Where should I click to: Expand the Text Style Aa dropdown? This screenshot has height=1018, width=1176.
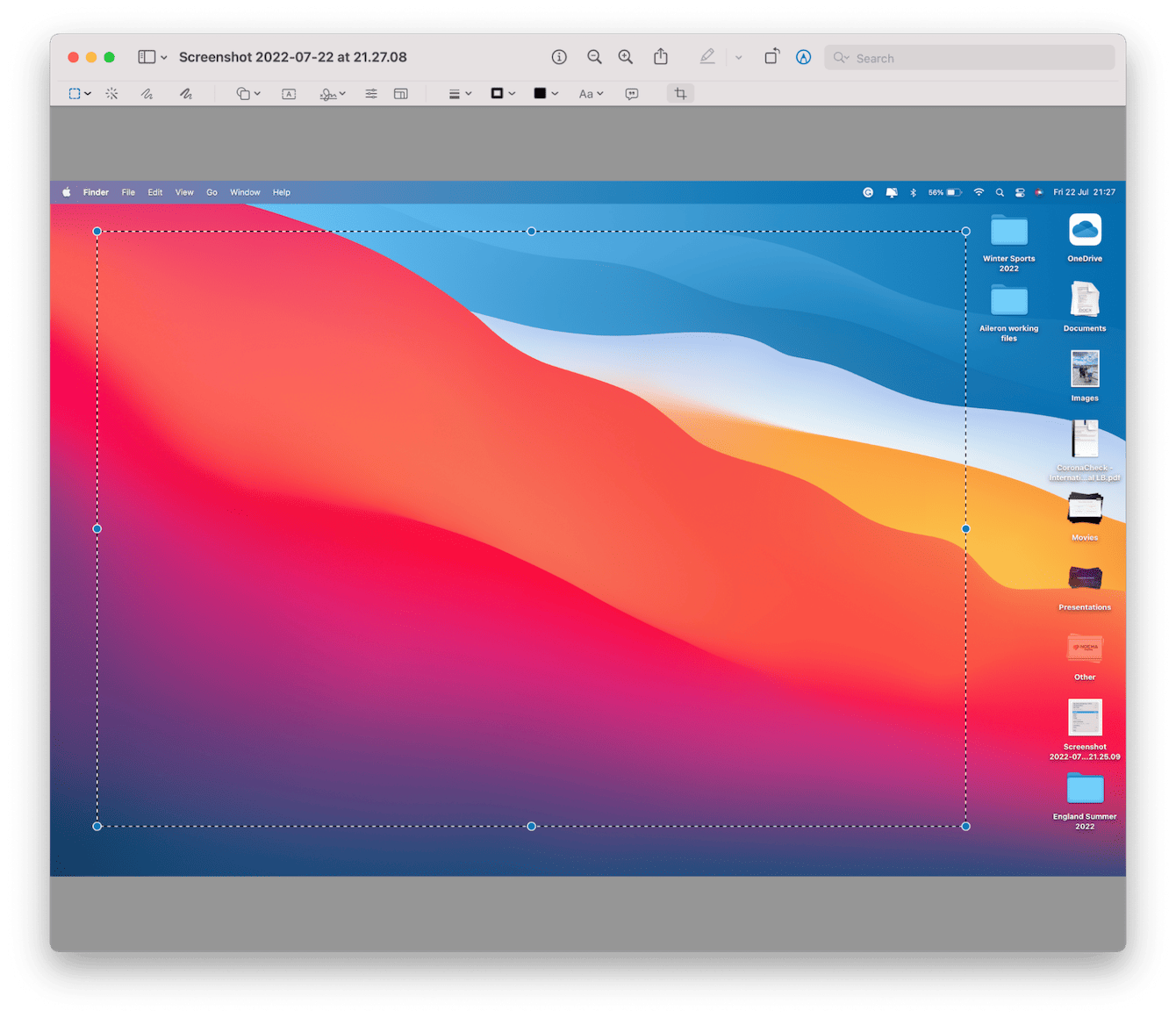(591, 94)
